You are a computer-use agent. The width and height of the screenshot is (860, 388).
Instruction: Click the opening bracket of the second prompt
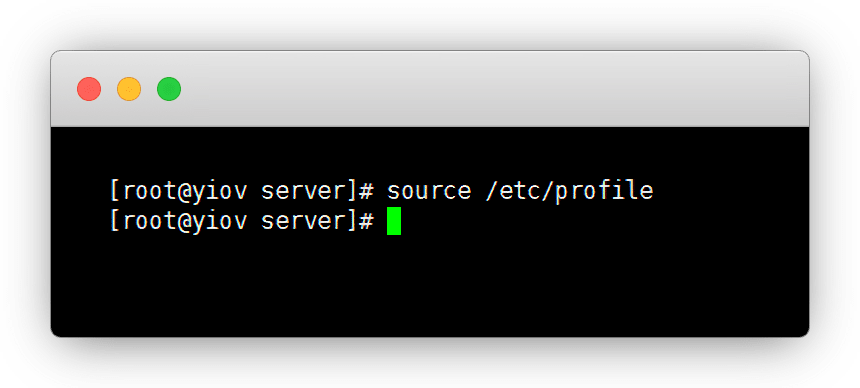115,221
